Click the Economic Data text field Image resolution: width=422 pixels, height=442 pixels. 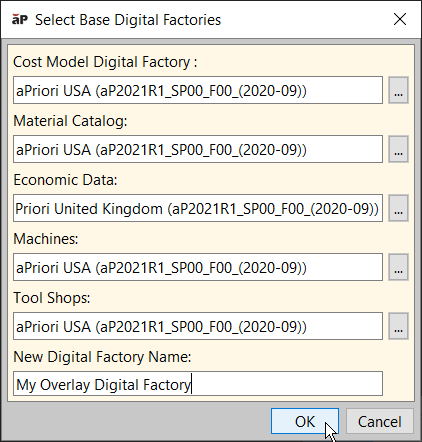(x=198, y=208)
